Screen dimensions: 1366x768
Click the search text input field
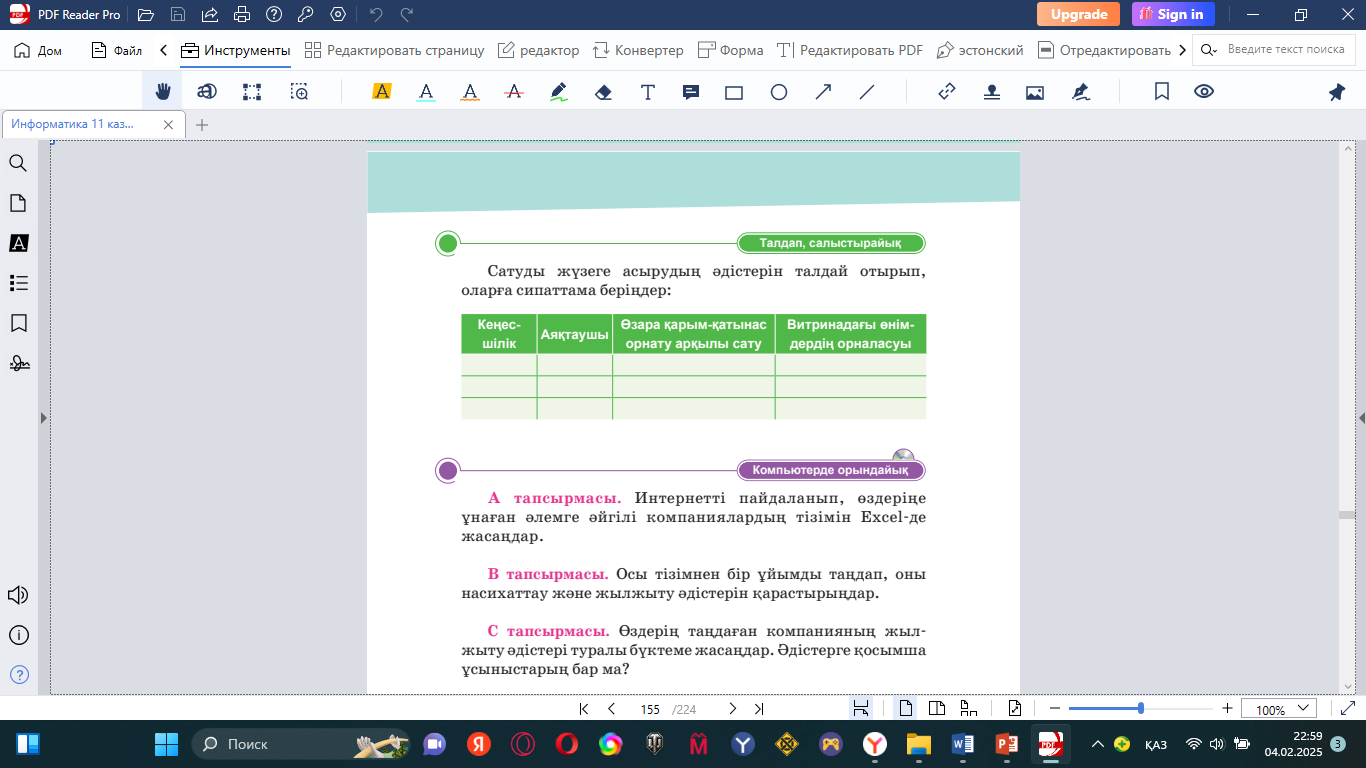click(1284, 50)
